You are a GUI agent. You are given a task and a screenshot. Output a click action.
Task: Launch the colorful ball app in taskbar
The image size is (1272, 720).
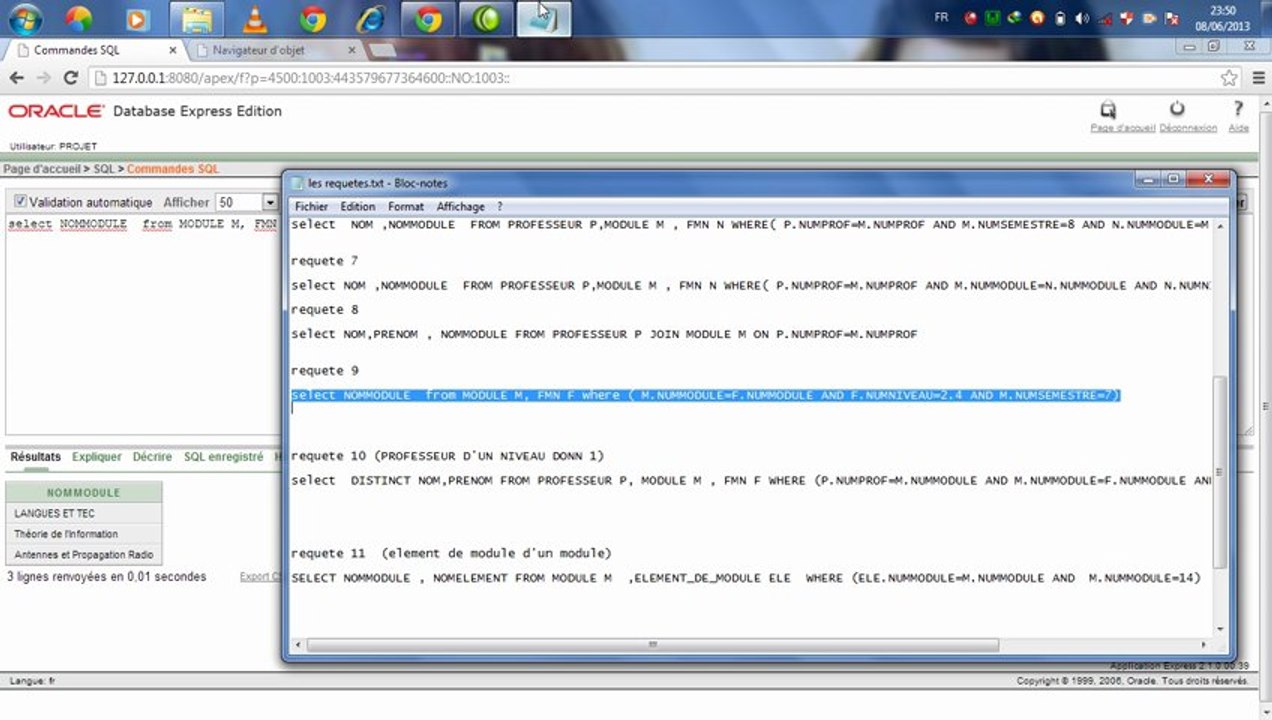pyautogui.click(x=78, y=18)
